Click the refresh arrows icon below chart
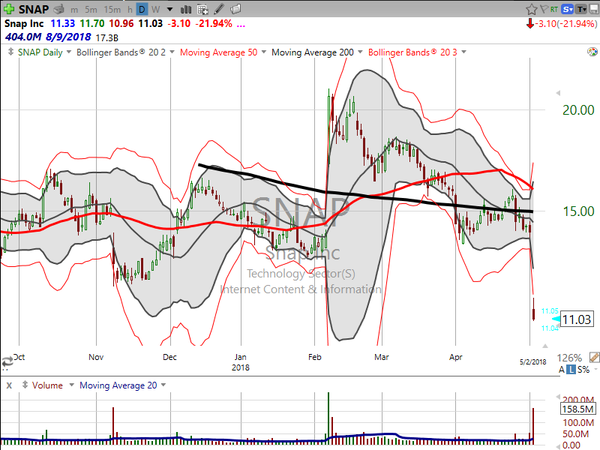 pos(7,361)
